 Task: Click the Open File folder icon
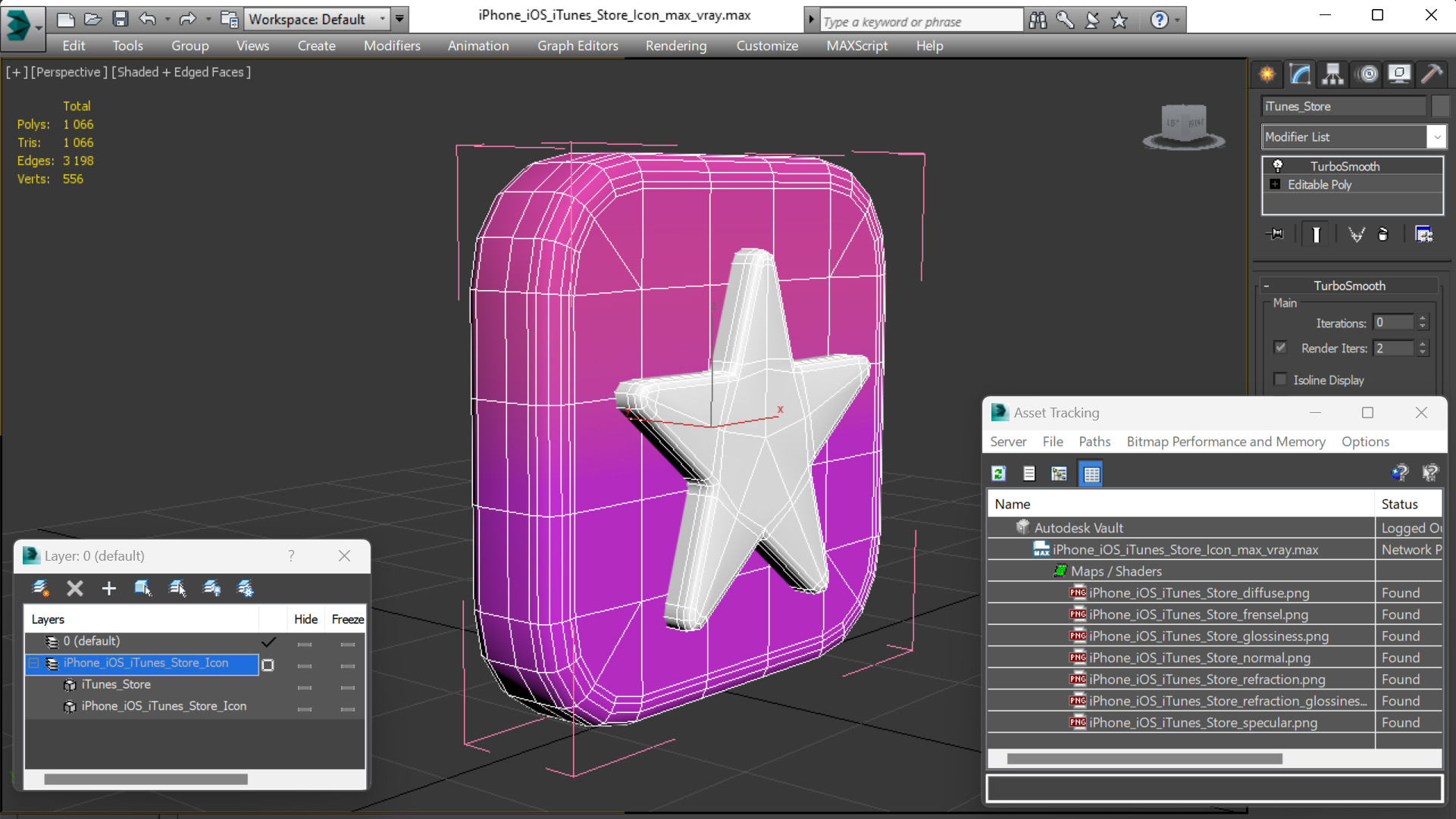pyautogui.click(x=92, y=19)
